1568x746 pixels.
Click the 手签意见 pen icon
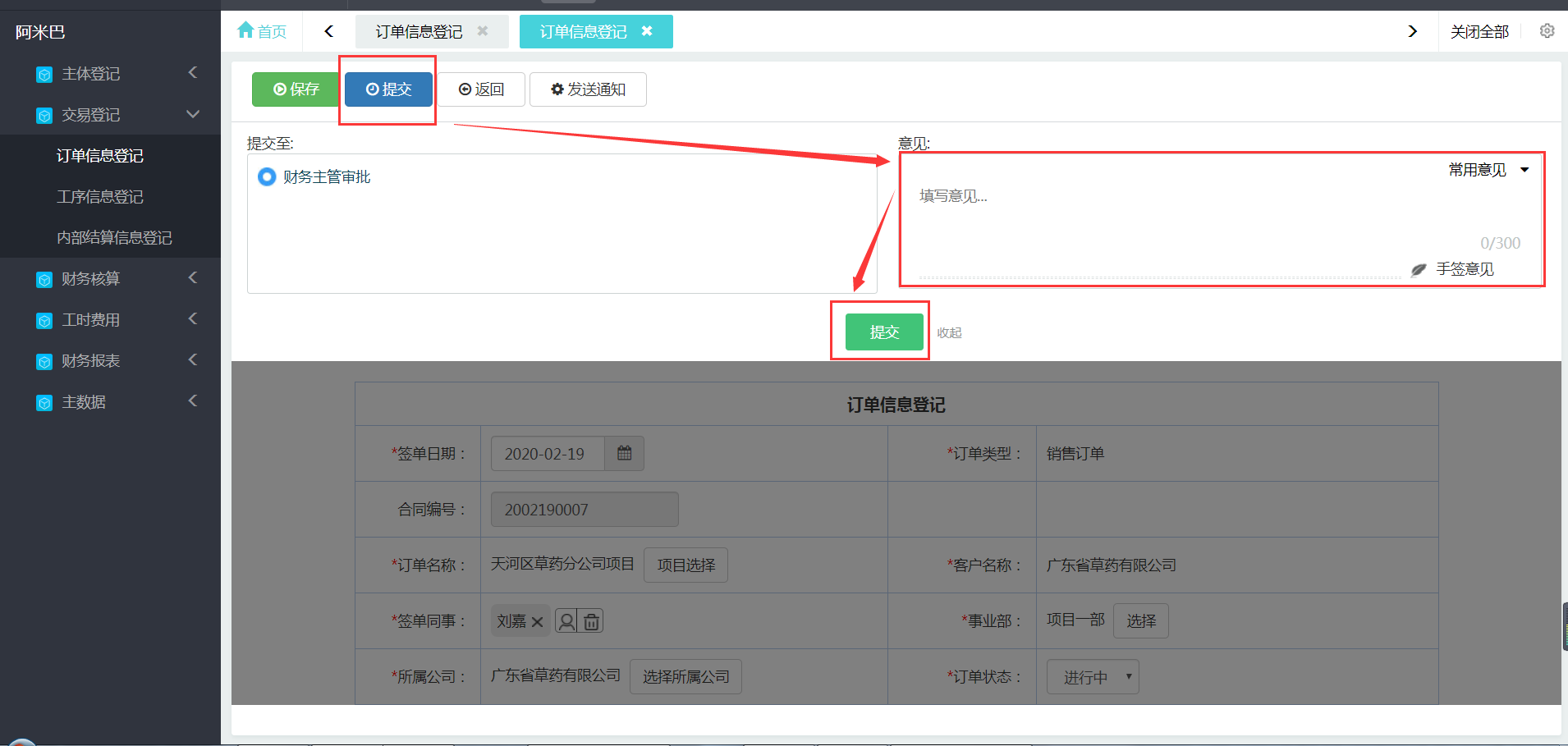pos(1418,270)
